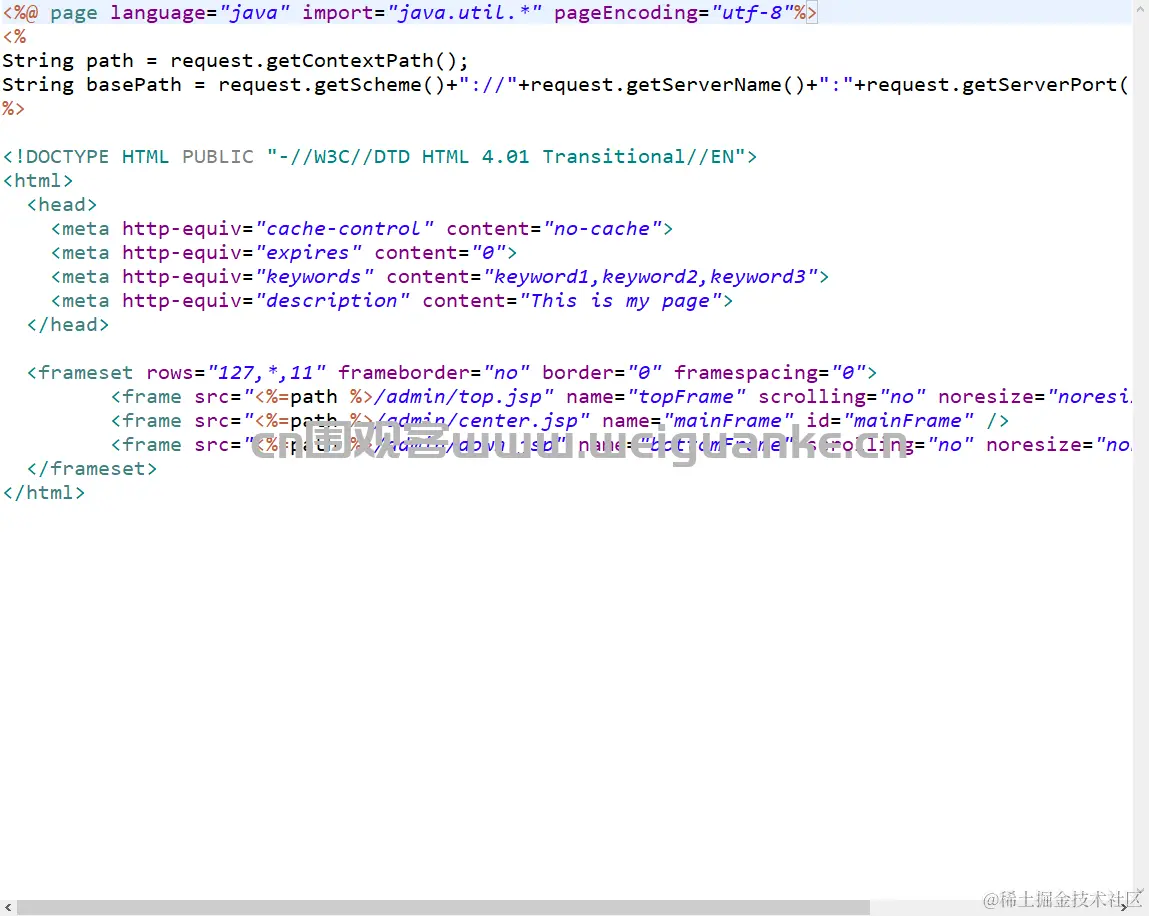Click the '/admin/center.jsp' frame source
Image resolution: width=1149 pixels, height=916 pixels.
coord(476,421)
